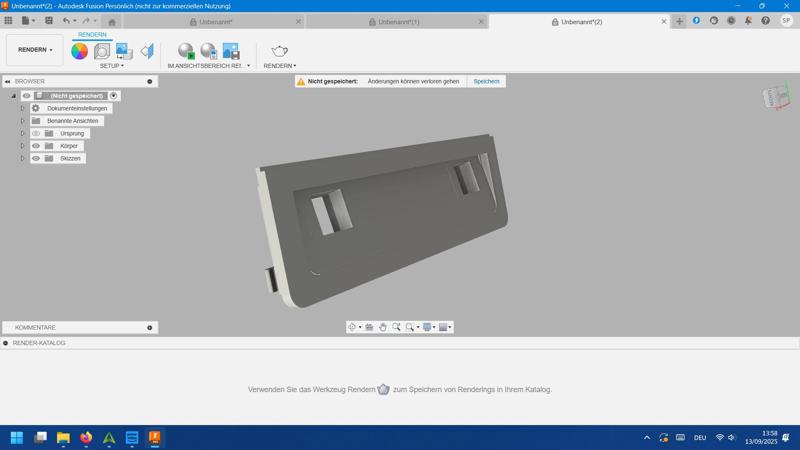Open the Im Ansichtsbereich Rendern dropdown
Screen dimensions: 800x450
pos(209,66)
